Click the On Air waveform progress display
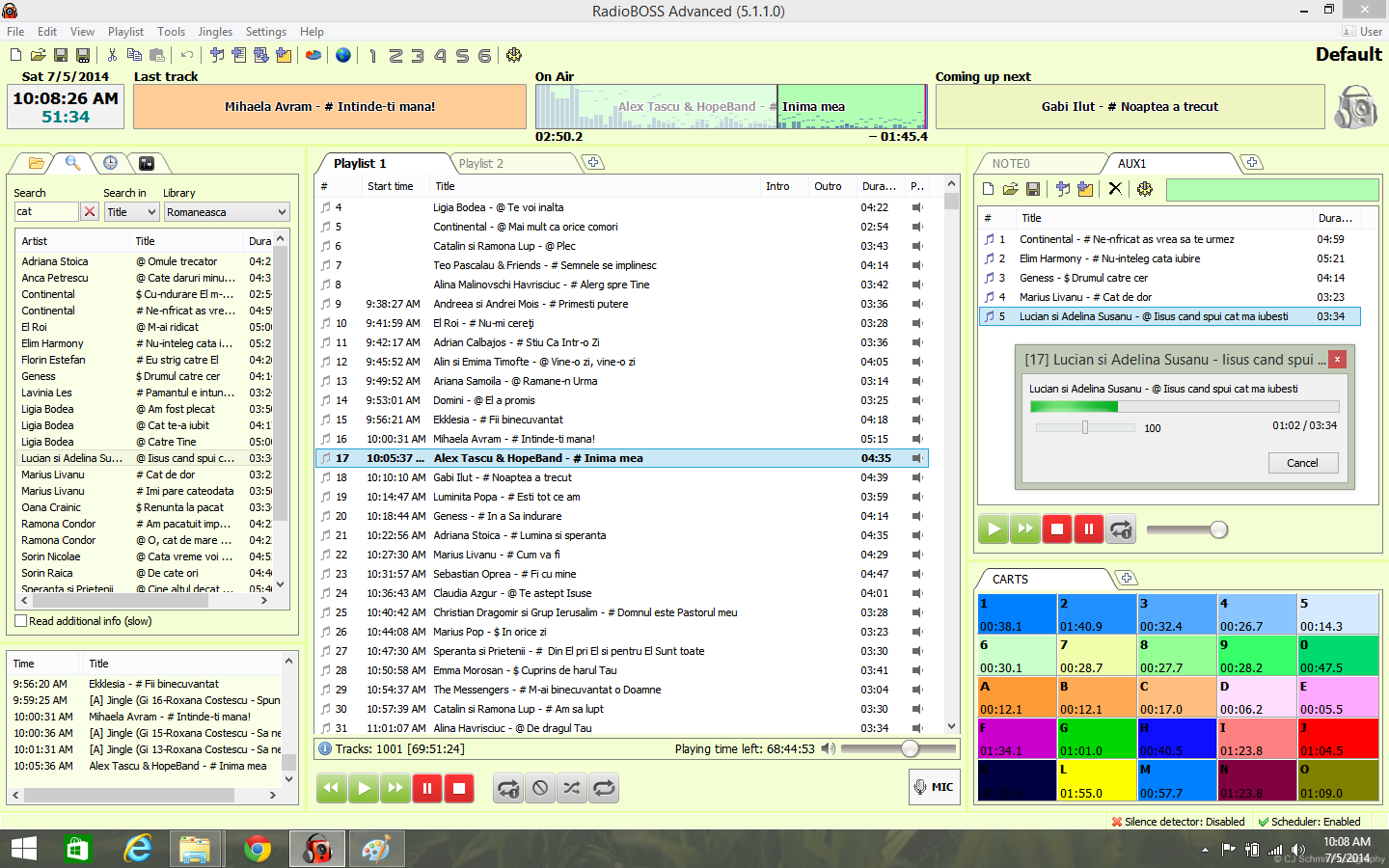The width and height of the screenshot is (1389, 868). [x=731, y=106]
